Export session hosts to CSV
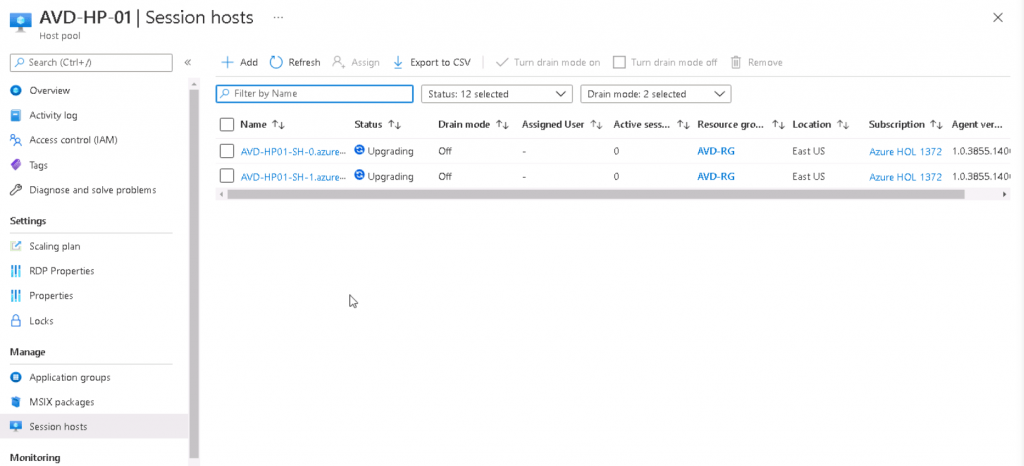 coord(432,63)
